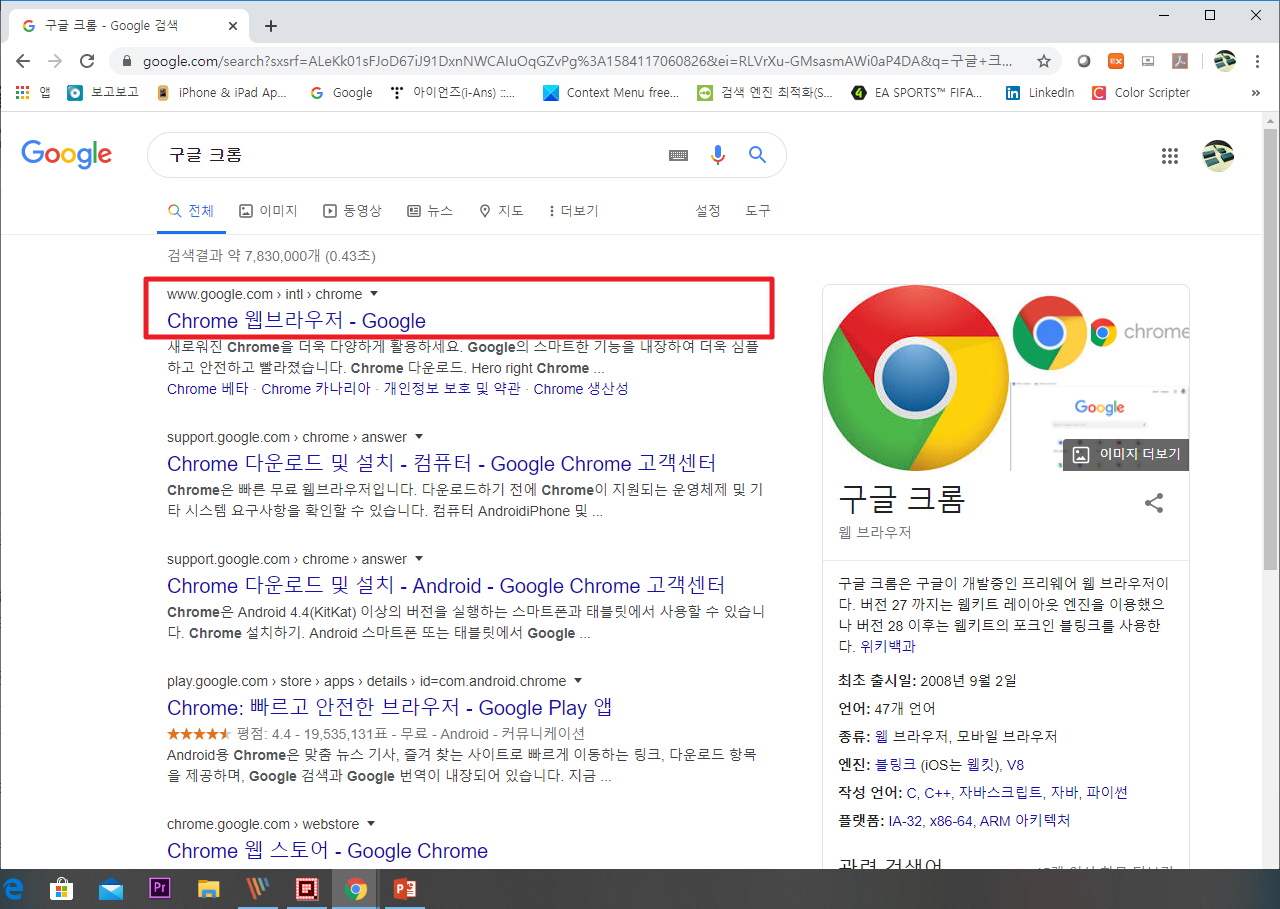Open the EA SPORTS FIFA bookmark

916,92
